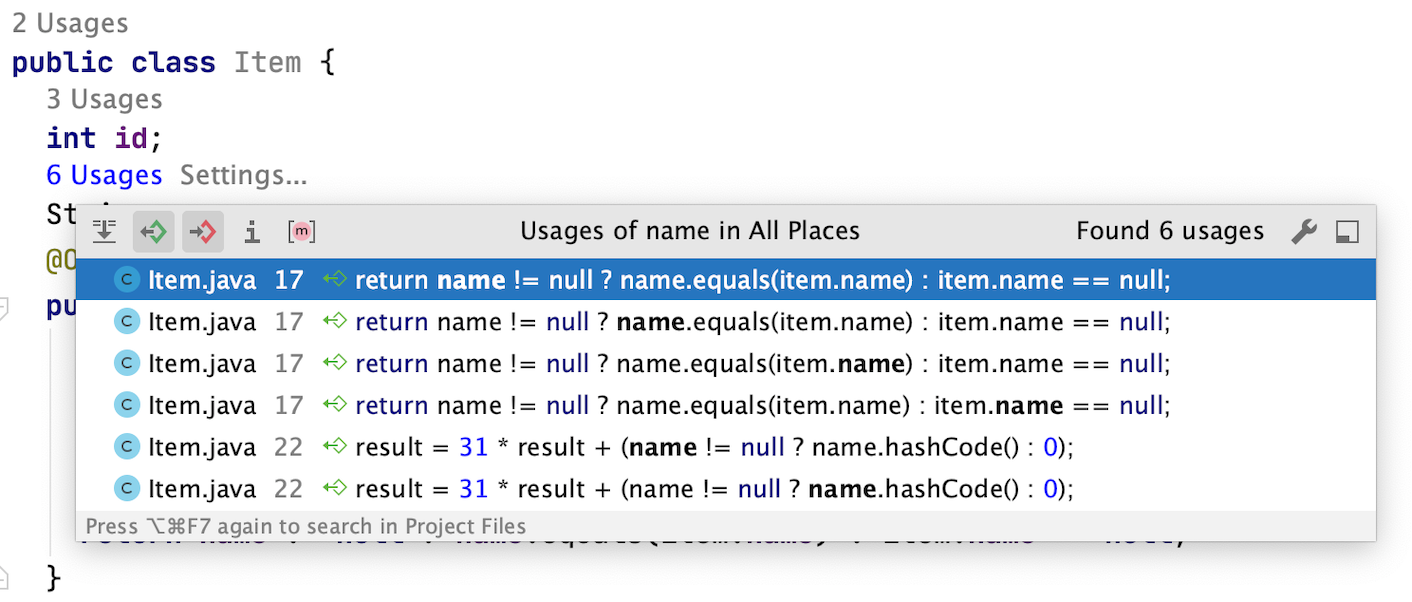This screenshot has width=1412, height=602.
Task: Click the info 'i' icon in popup toolbar
Action: (252, 232)
